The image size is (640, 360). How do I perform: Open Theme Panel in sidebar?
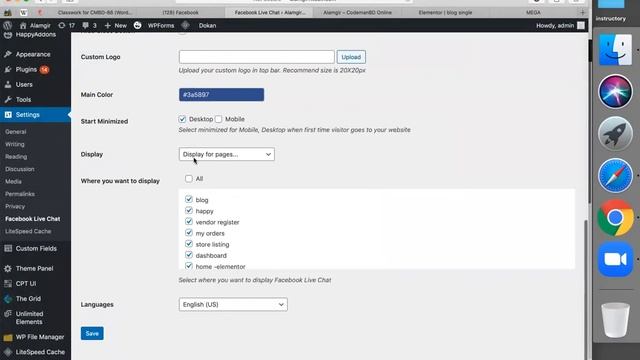coord(35,269)
